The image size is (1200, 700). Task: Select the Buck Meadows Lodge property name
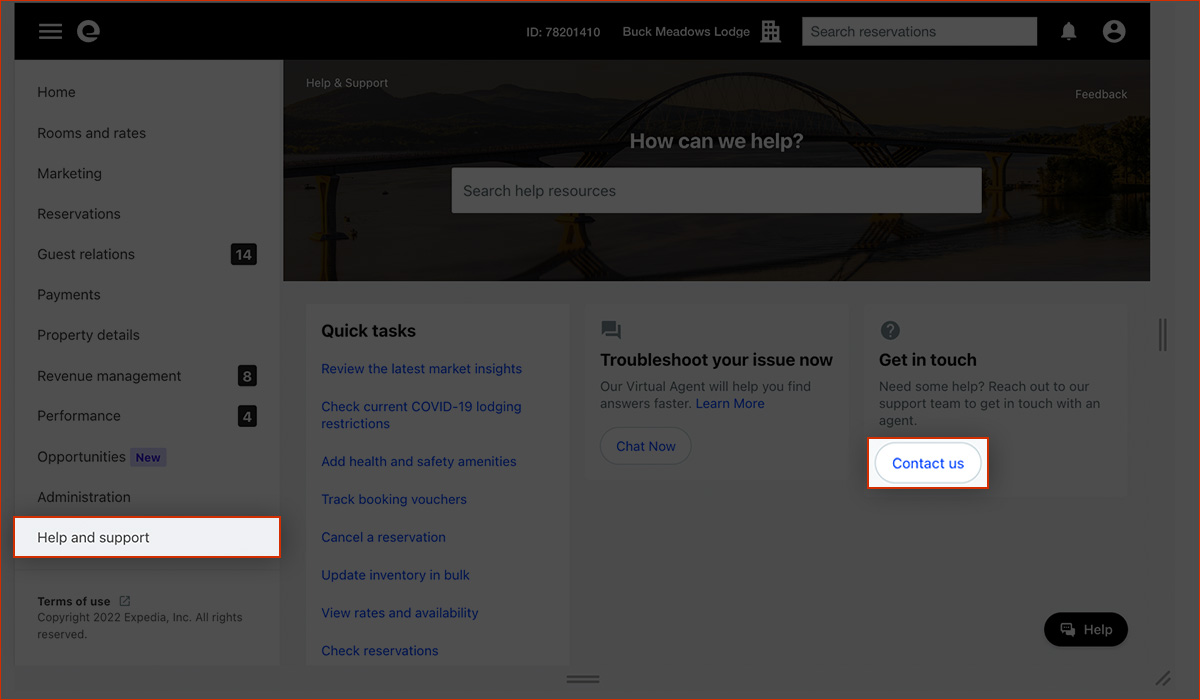[686, 32]
